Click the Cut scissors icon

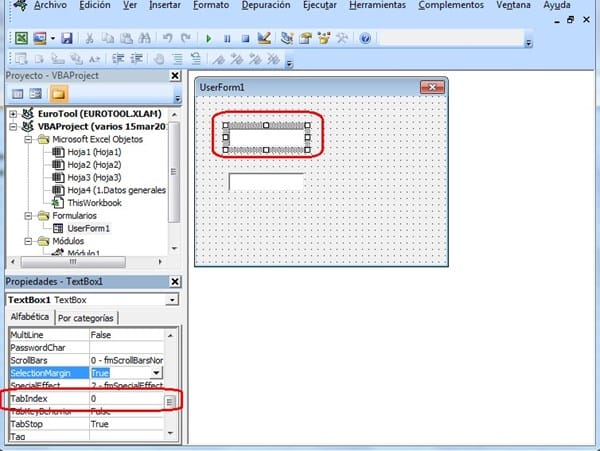90,38
